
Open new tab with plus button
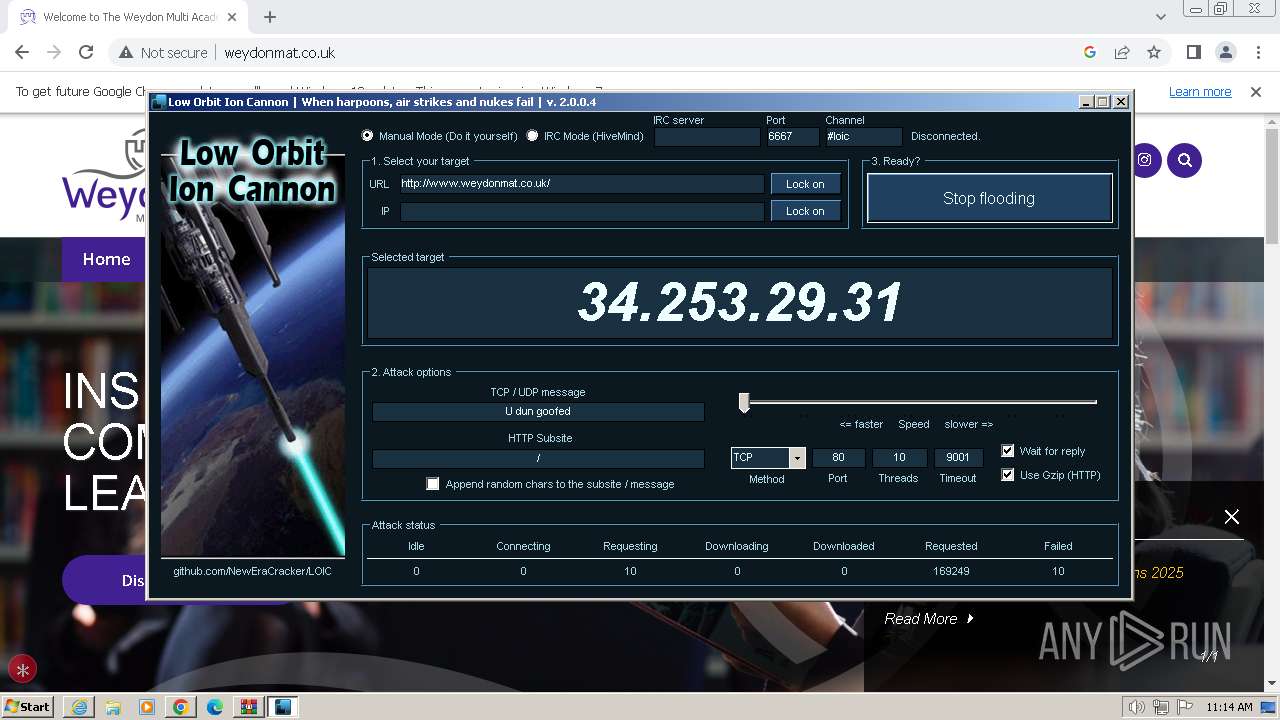[270, 17]
